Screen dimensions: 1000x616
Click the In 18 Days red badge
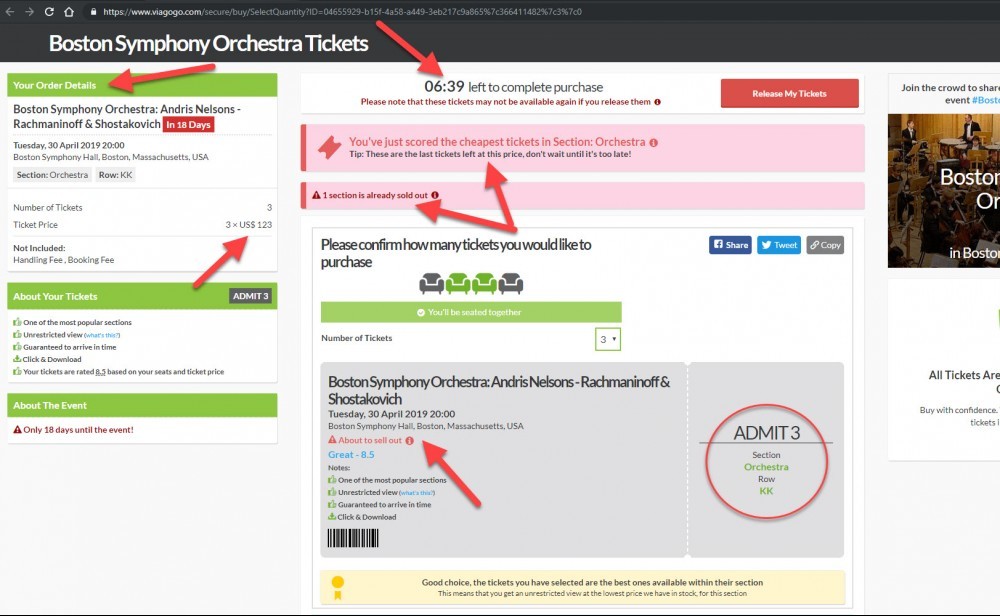click(x=189, y=124)
